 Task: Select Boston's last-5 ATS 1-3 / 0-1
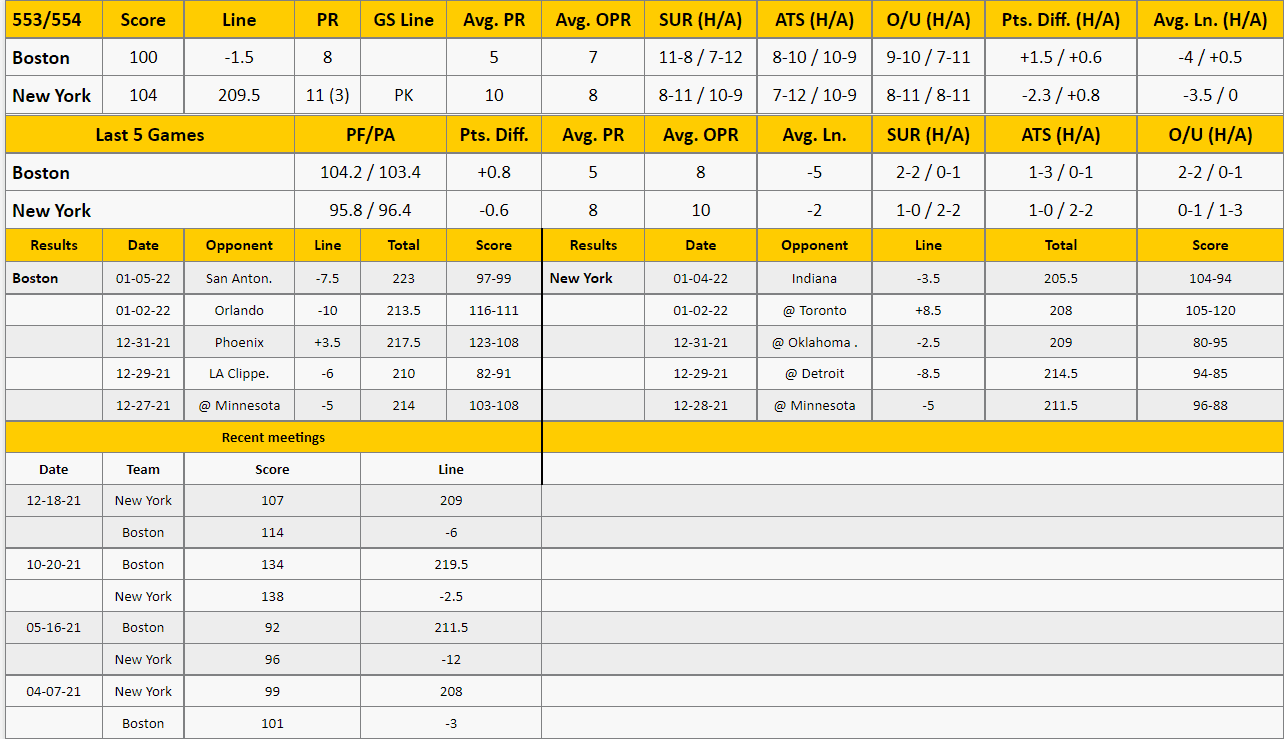1061,172
